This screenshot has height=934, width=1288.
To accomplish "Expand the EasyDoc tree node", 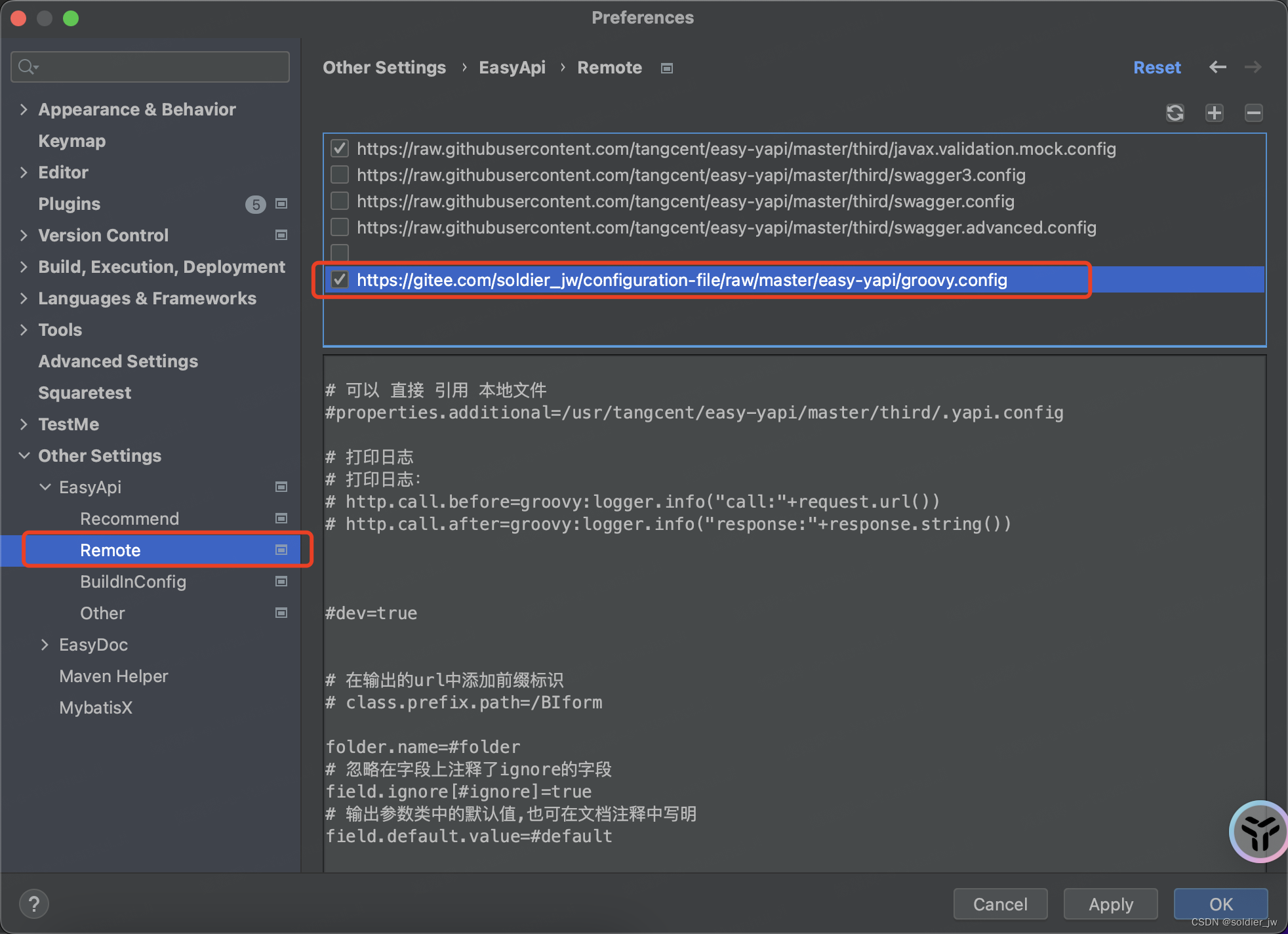I will click(45, 645).
